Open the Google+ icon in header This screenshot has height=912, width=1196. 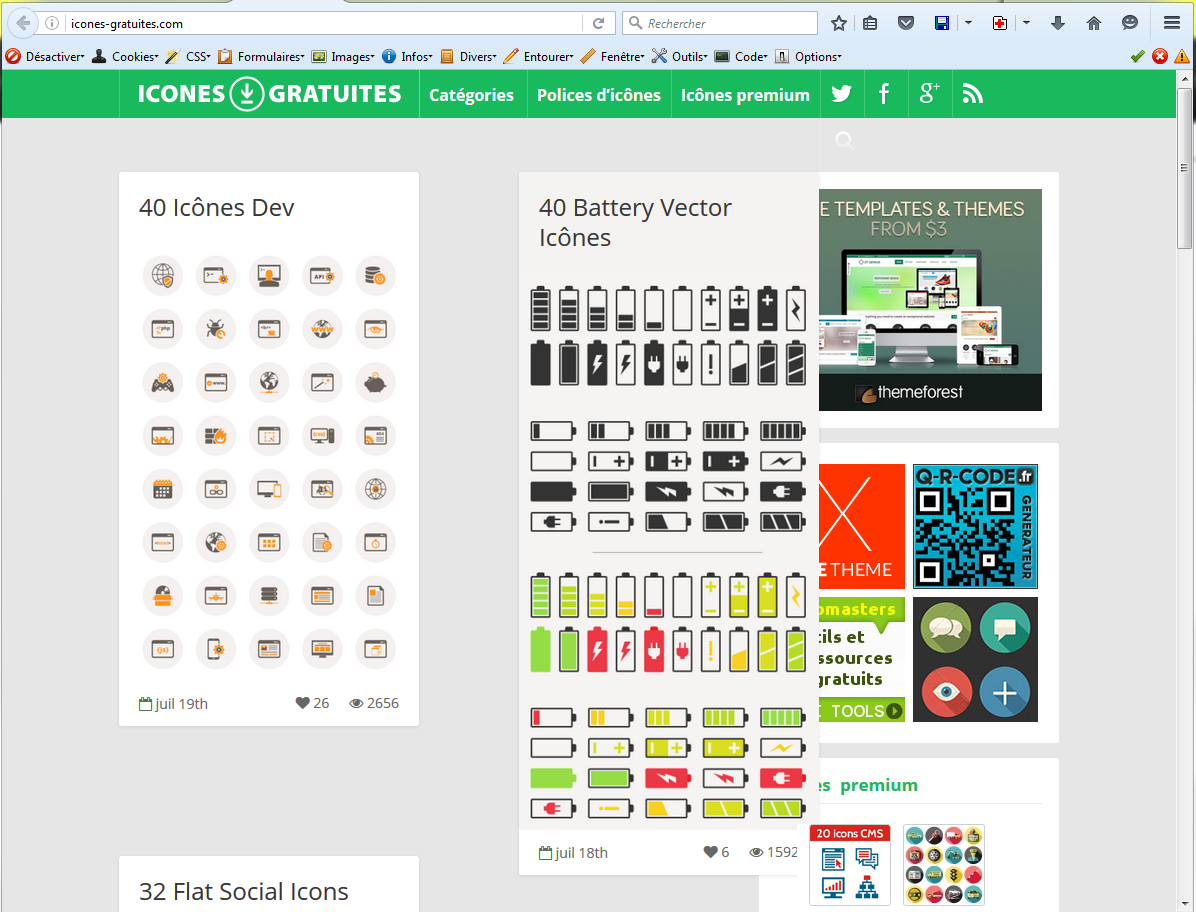(929, 94)
